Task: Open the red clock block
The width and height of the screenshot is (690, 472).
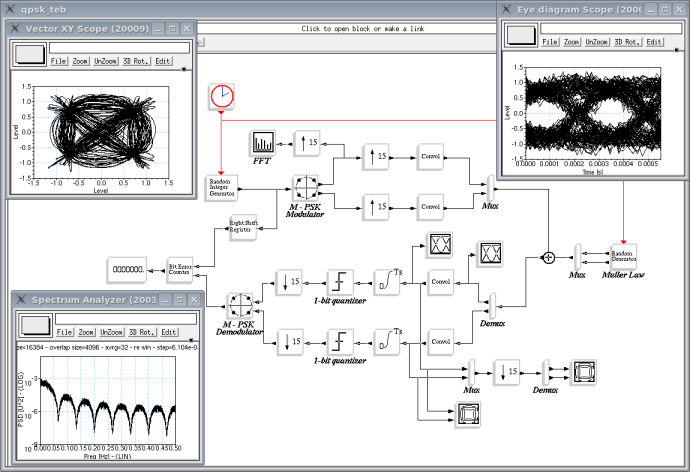Action: click(x=221, y=96)
